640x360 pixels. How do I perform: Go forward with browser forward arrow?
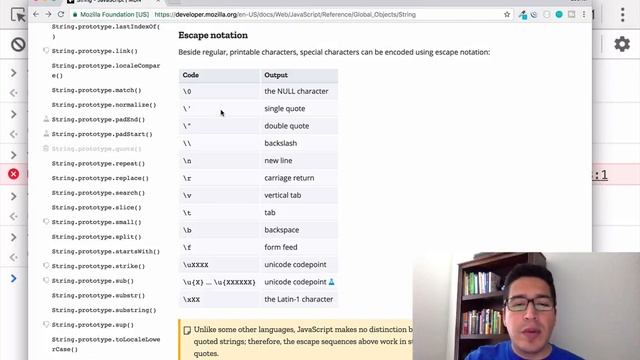click(x=48, y=14)
